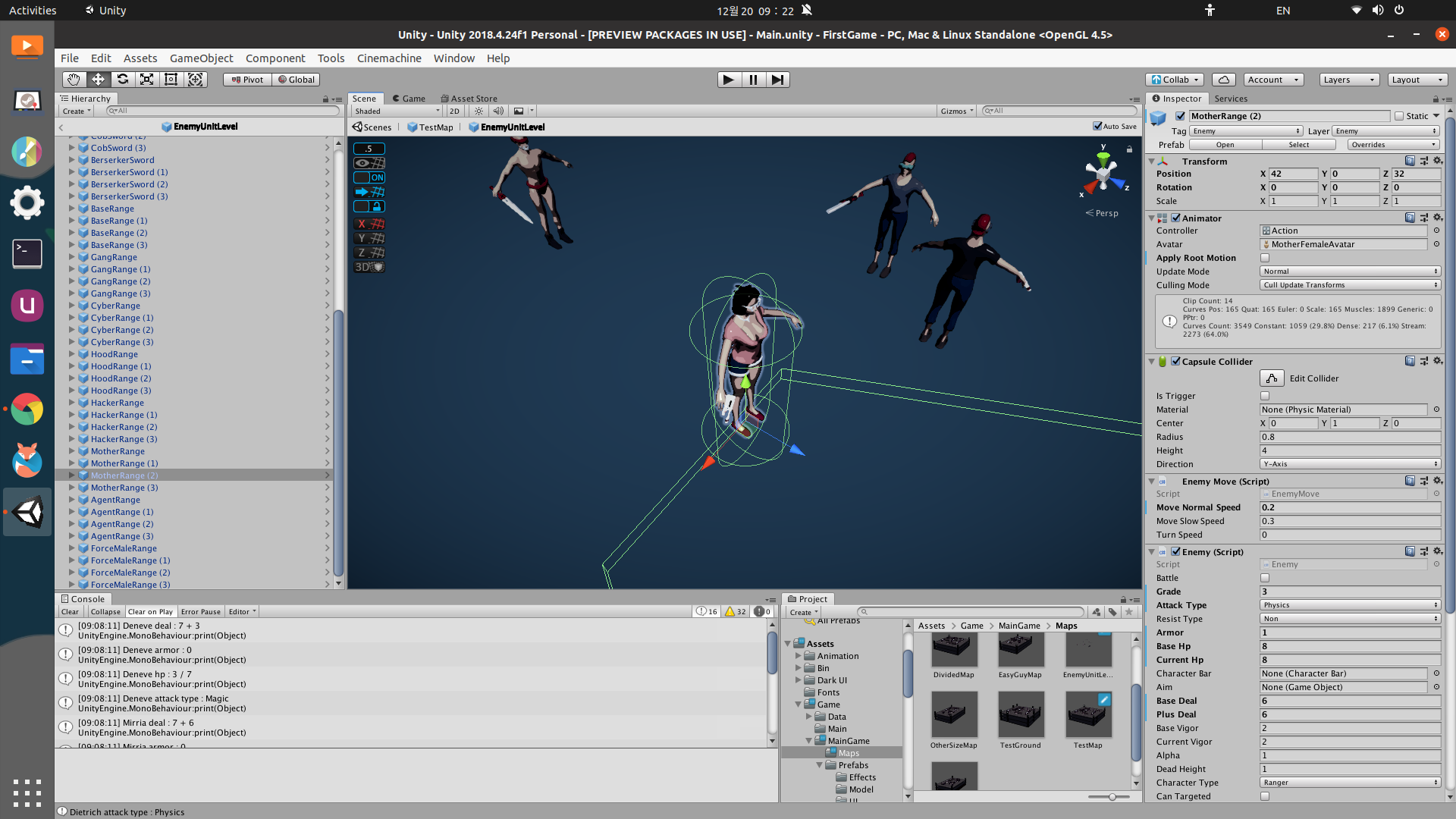This screenshot has height=819, width=1456.
Task: Enable Is Trigger checkbox
Action: click(1265, 396)
